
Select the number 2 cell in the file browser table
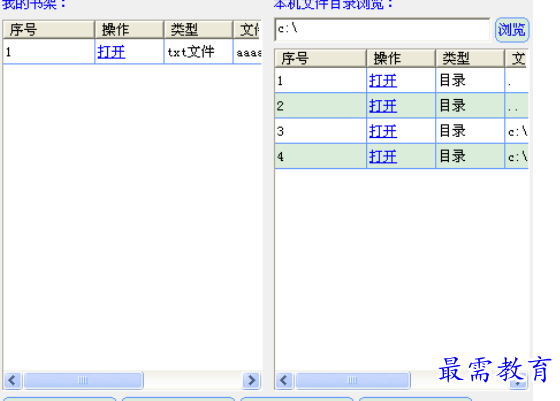point(320,106)
